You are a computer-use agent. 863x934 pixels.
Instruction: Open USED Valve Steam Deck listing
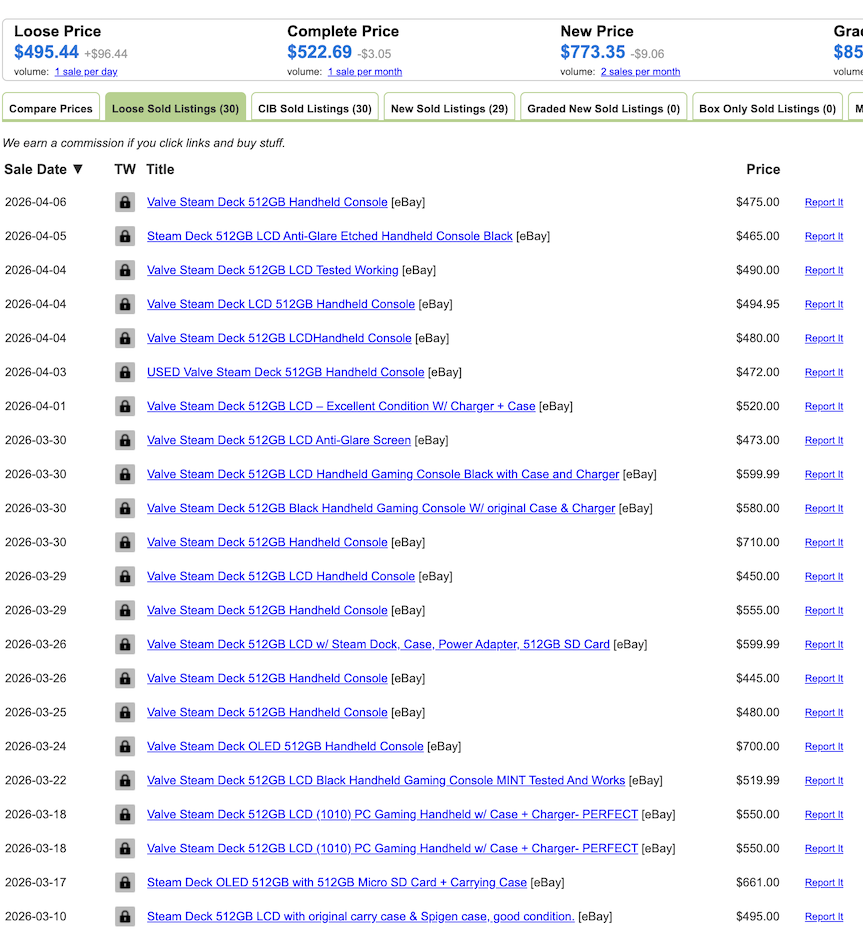tap(285, 372)
